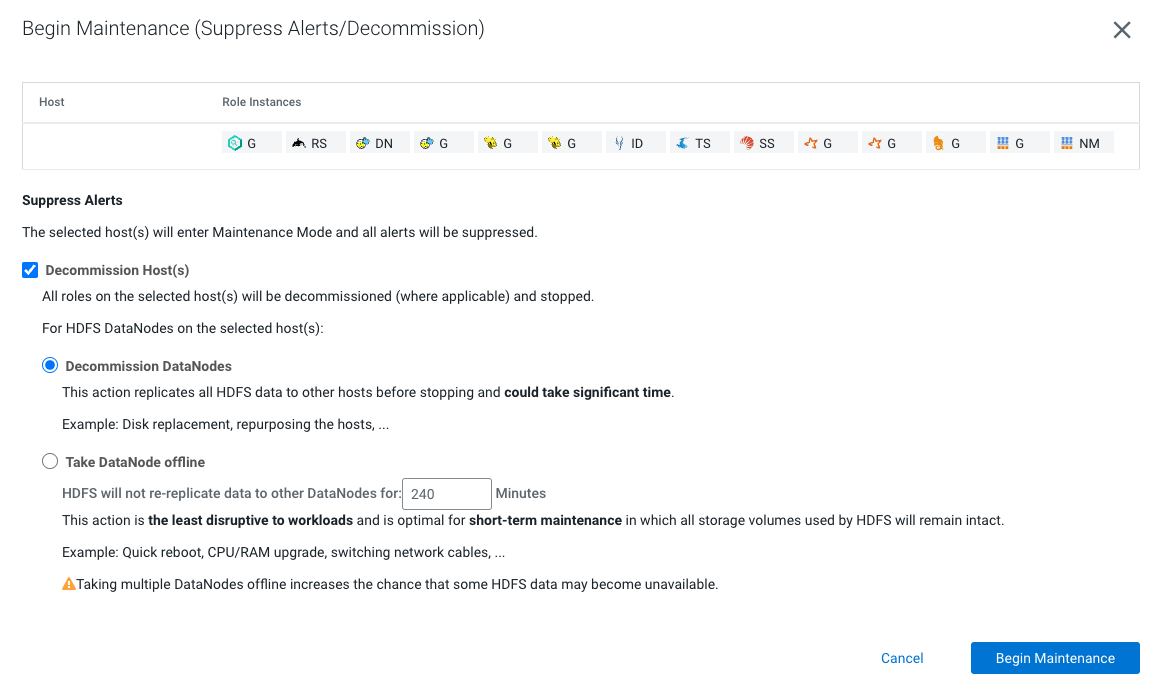Choose the Decommission DataNodes option
Image resolution: width=1161 pixels, height=696 pixels.
[x=50, y=365]
